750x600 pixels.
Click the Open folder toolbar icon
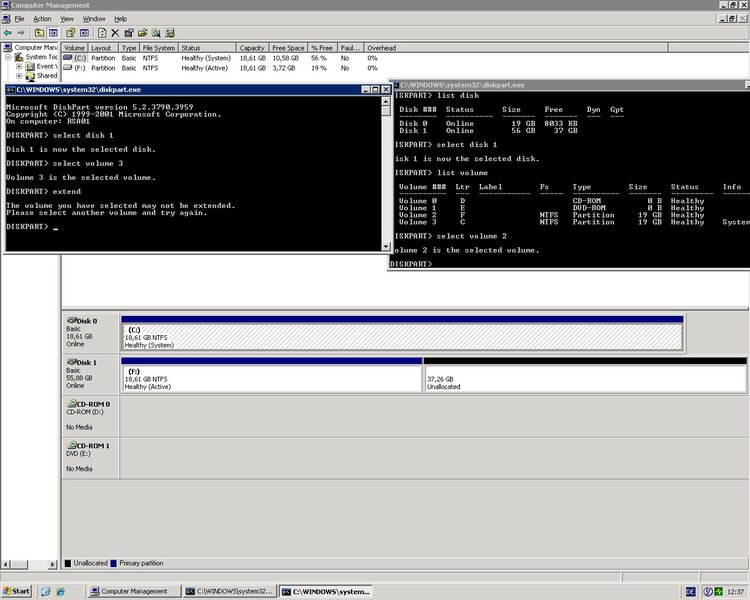[143, 33]
